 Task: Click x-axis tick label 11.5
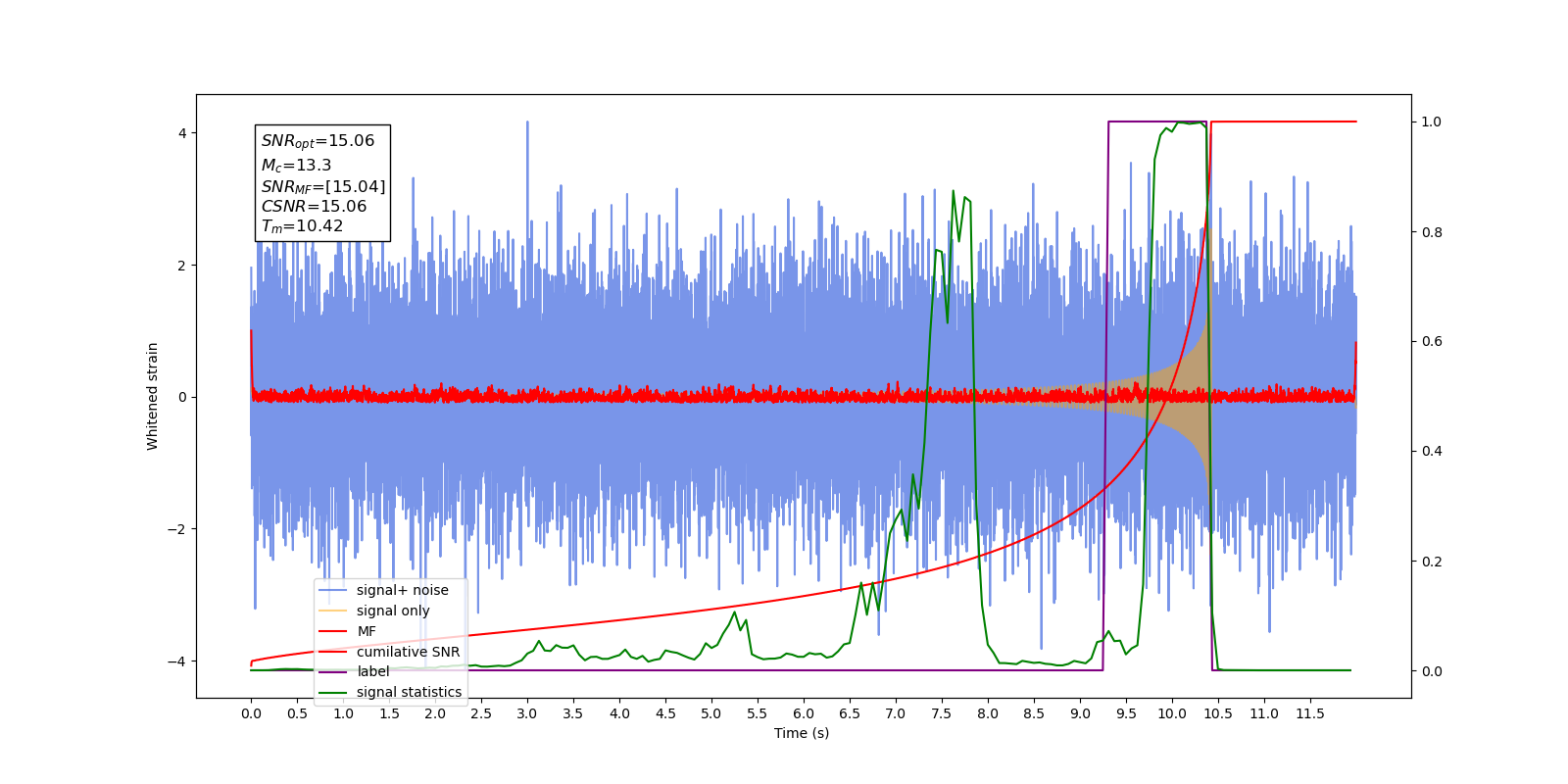coord(1310,713)
